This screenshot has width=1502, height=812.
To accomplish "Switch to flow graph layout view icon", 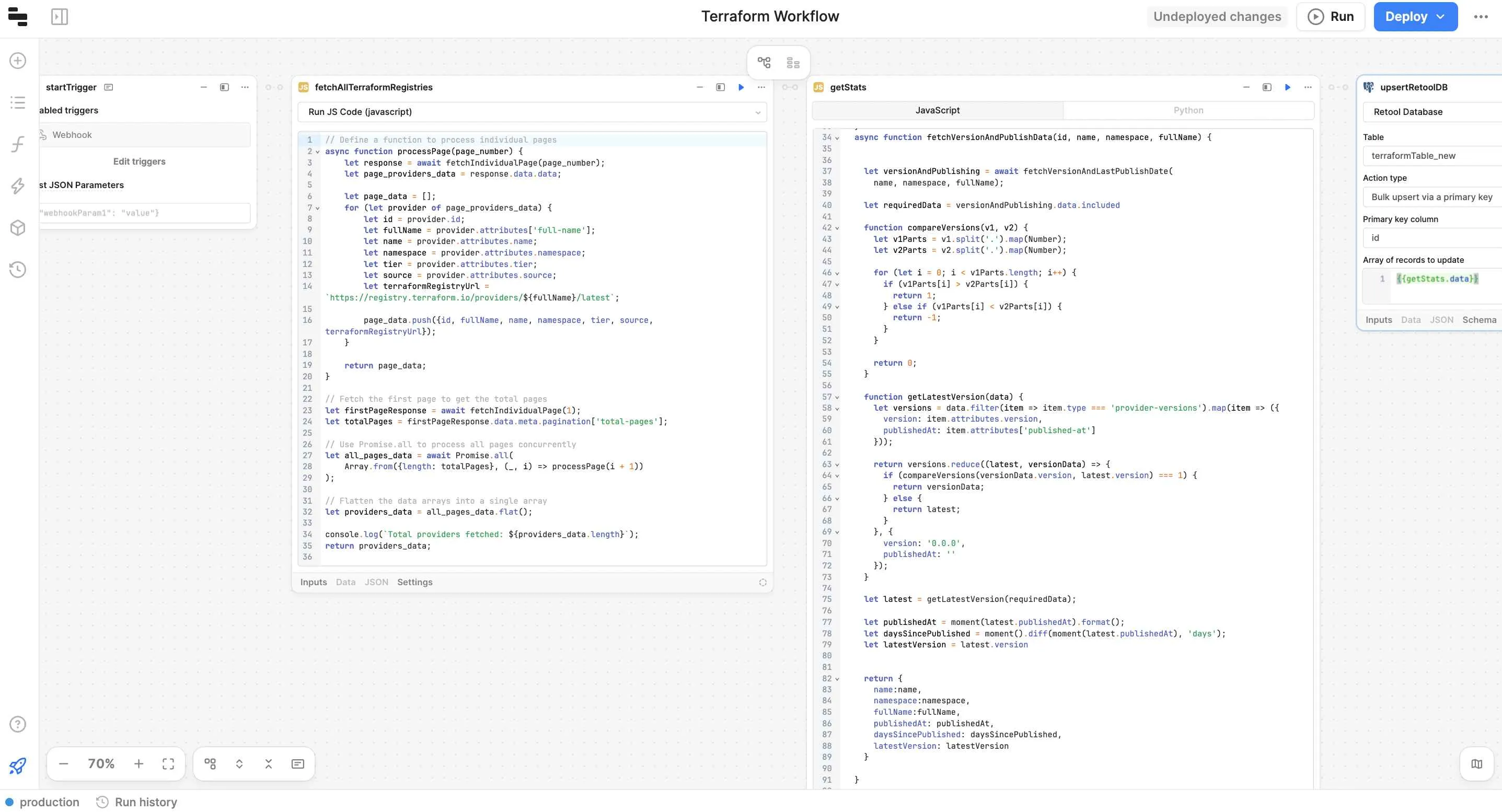I will coord(764,62).
